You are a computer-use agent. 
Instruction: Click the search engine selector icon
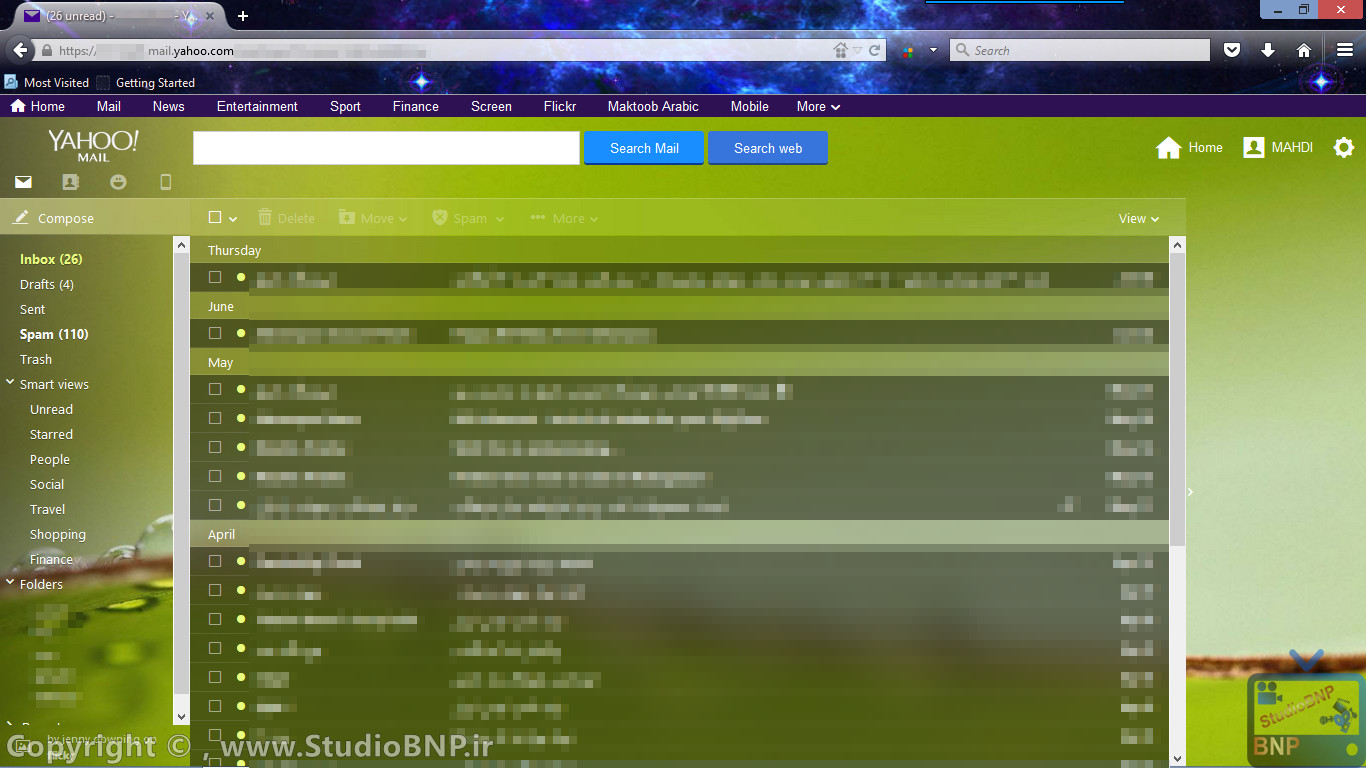(x=908, y=50)
